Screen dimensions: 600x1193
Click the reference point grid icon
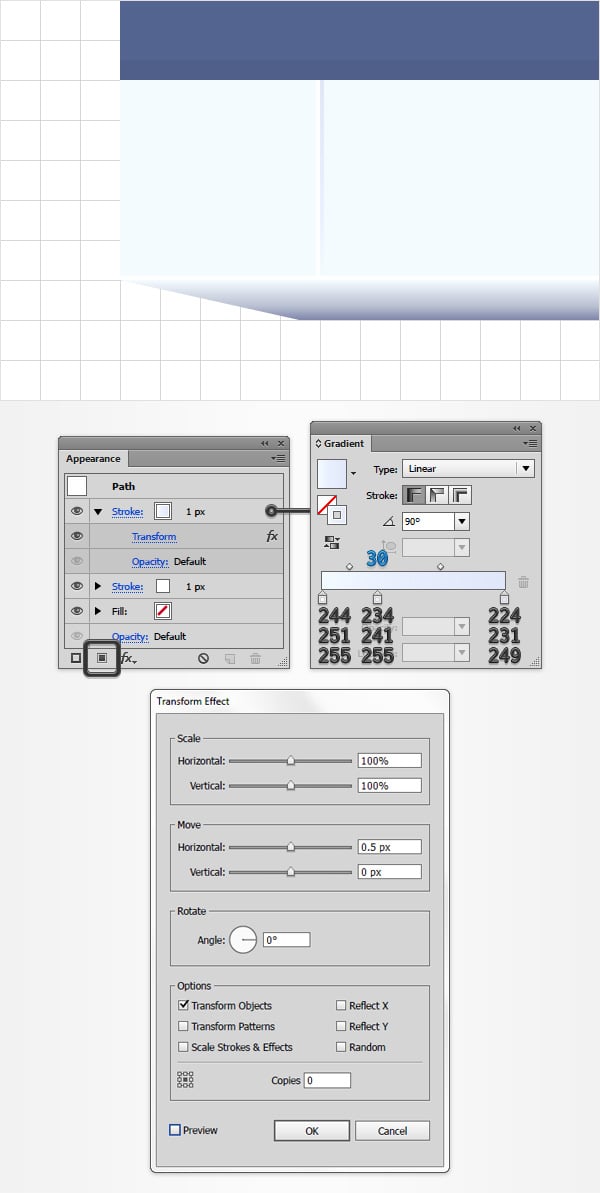[x=186, y=1080]
